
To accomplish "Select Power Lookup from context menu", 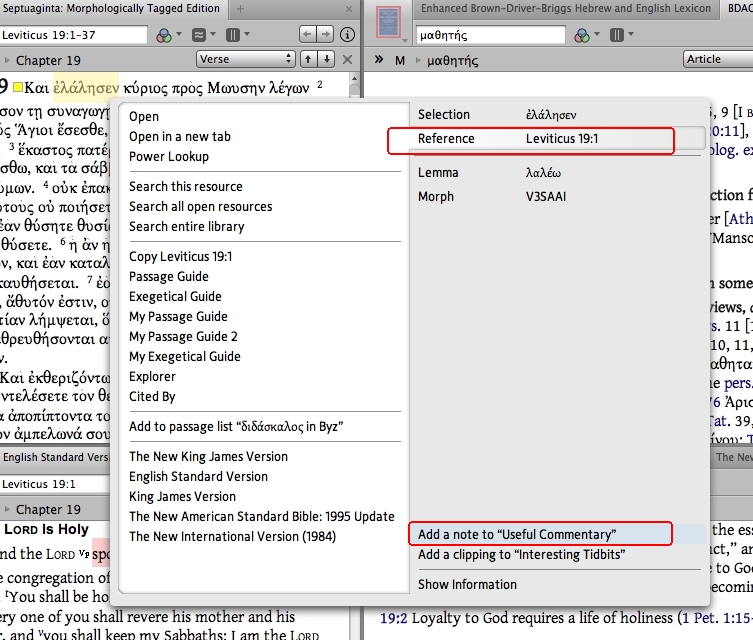I will coord(169,157).
